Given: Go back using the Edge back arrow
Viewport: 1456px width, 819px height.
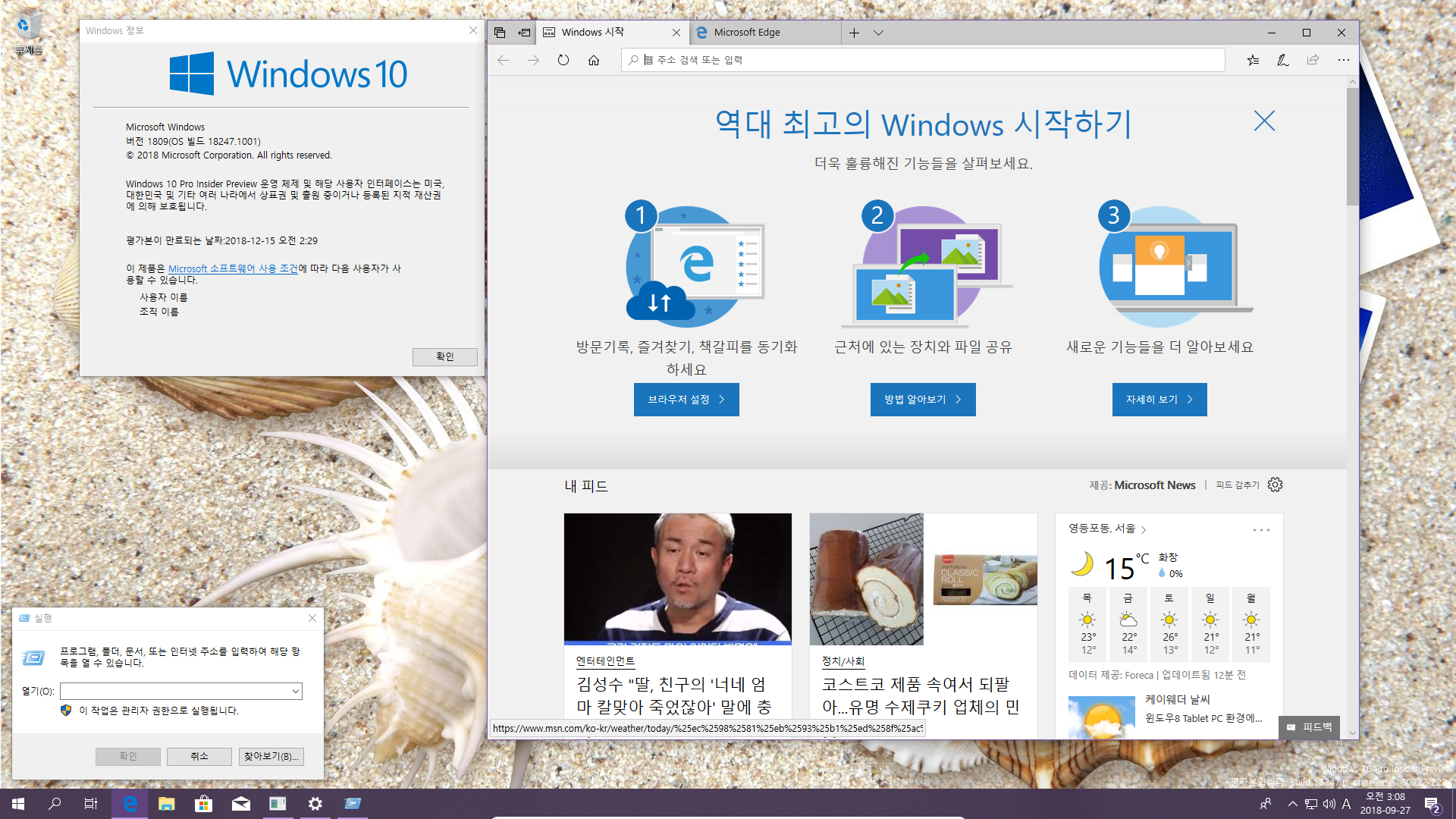Looking at the screenshot, I should 504,60.
